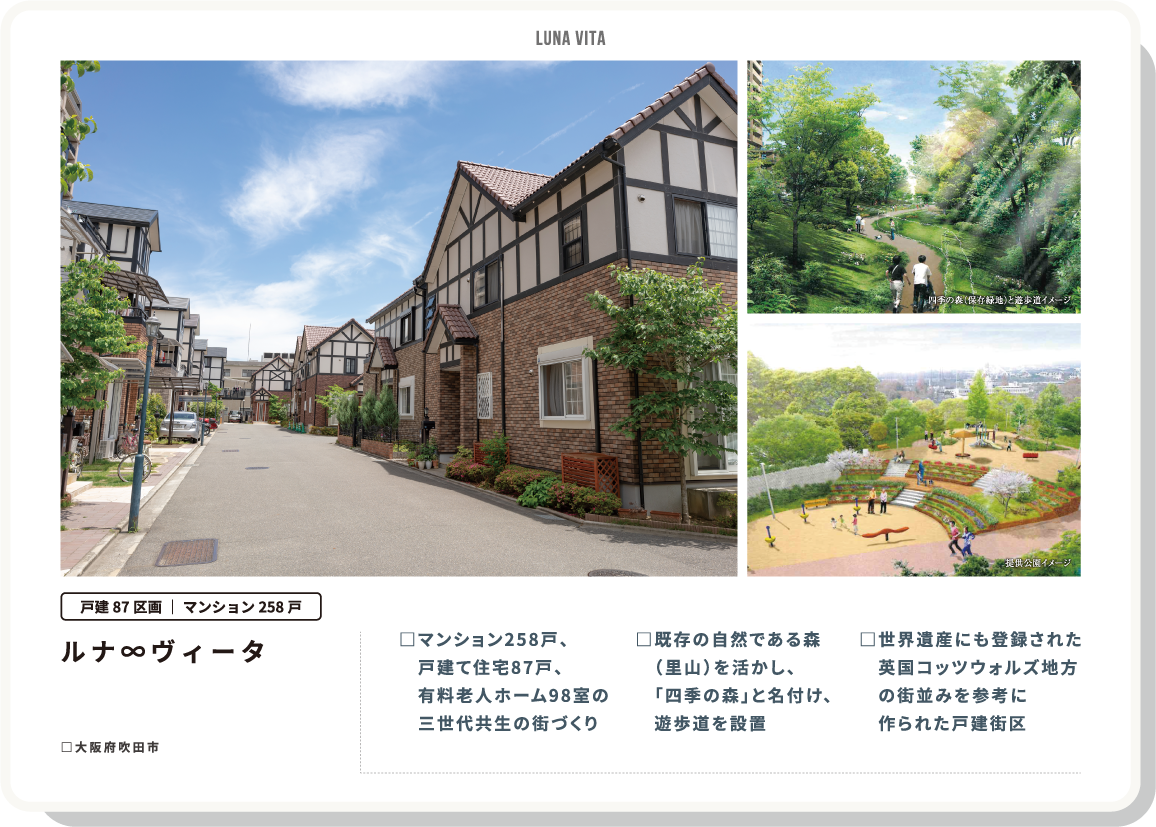Tick the square box before 大阪府吹田市

pyautogui.click(x=66, y=747)
